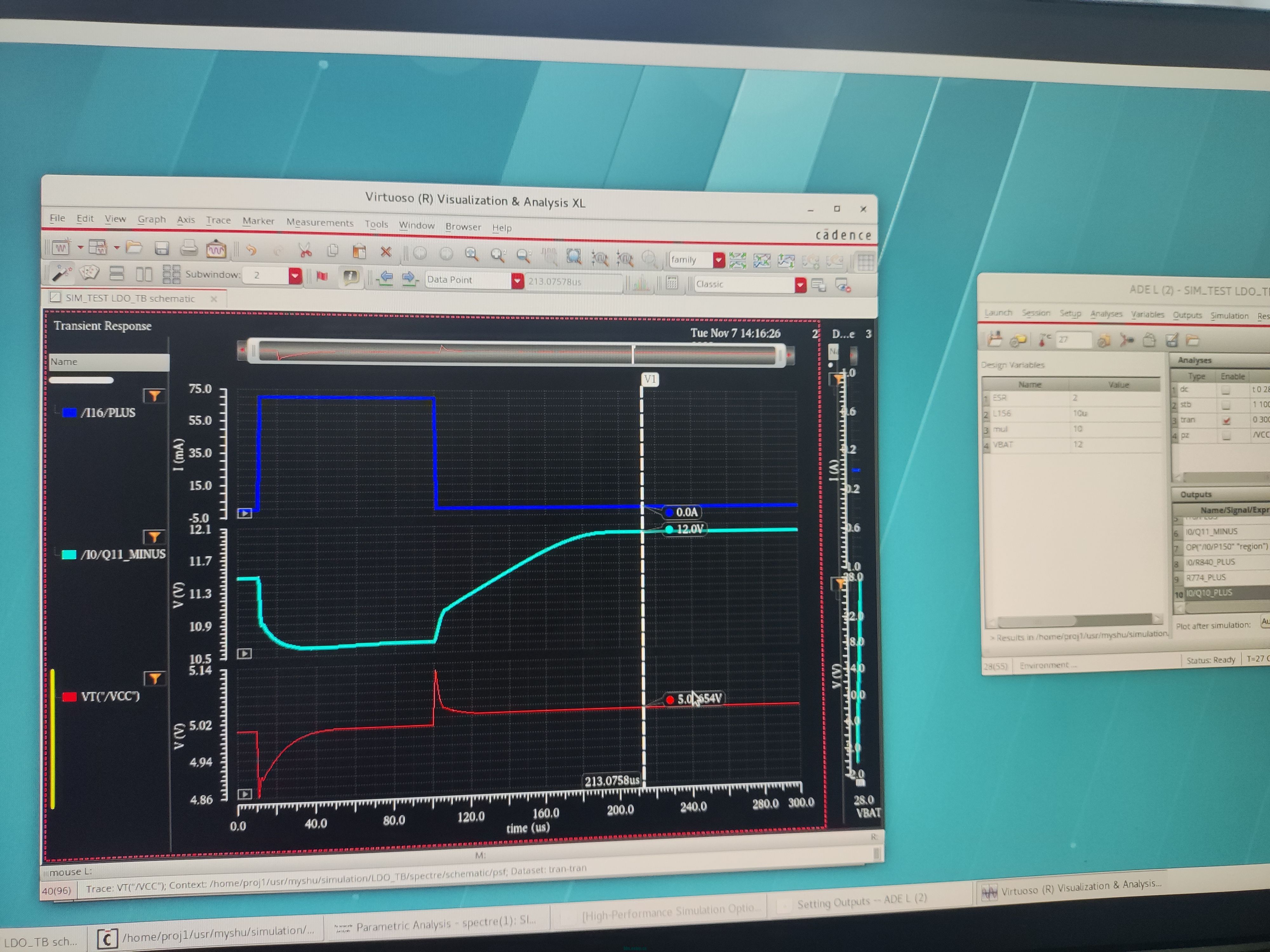
Task: Click the grid display icon at toolbar end
Action: (865, 263)
